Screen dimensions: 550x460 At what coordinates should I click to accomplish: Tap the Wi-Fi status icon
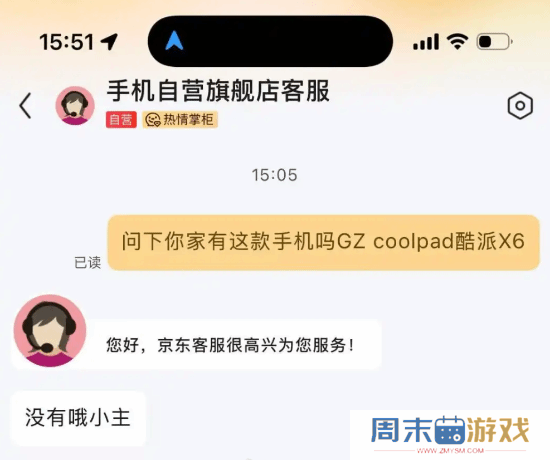[x=457, y=42]
